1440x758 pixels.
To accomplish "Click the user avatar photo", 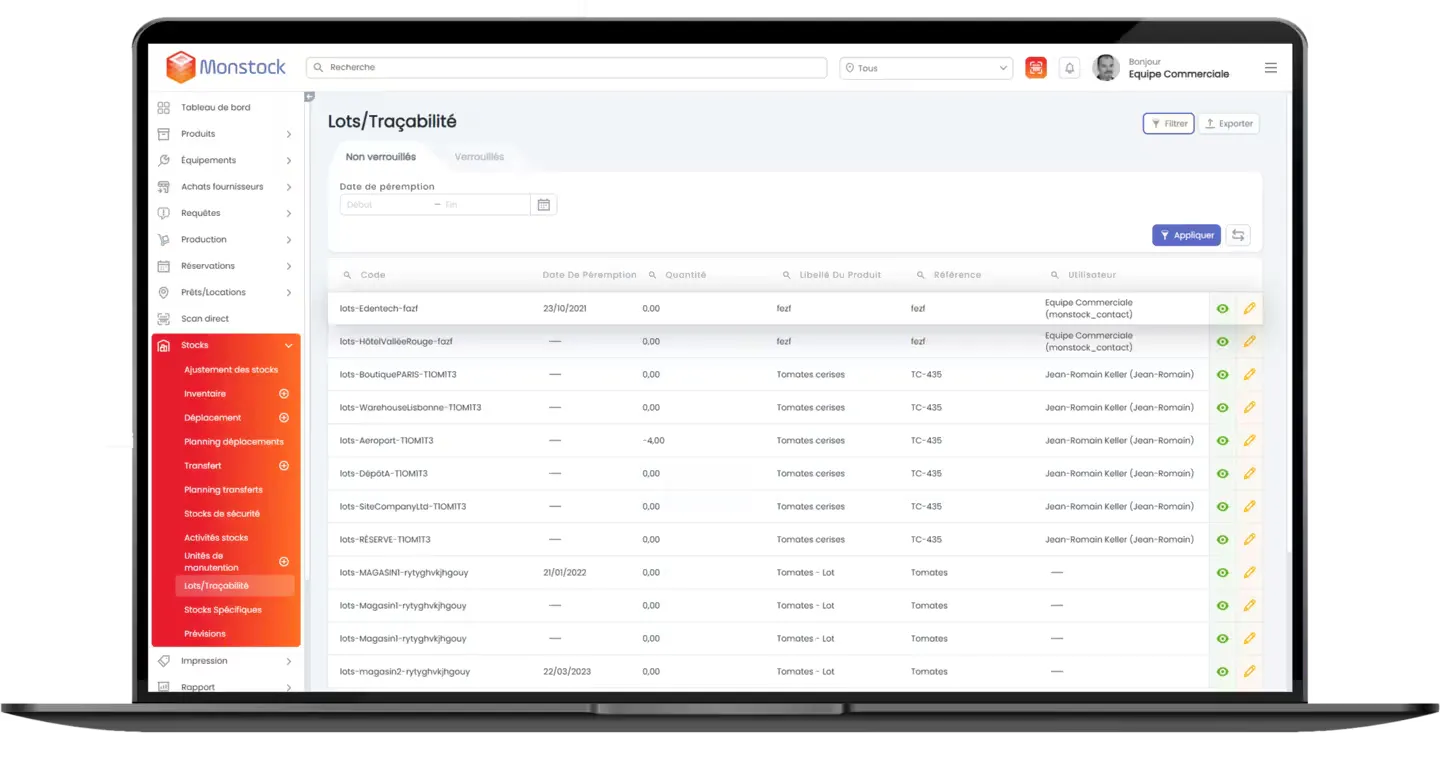I will [1106, 68].
